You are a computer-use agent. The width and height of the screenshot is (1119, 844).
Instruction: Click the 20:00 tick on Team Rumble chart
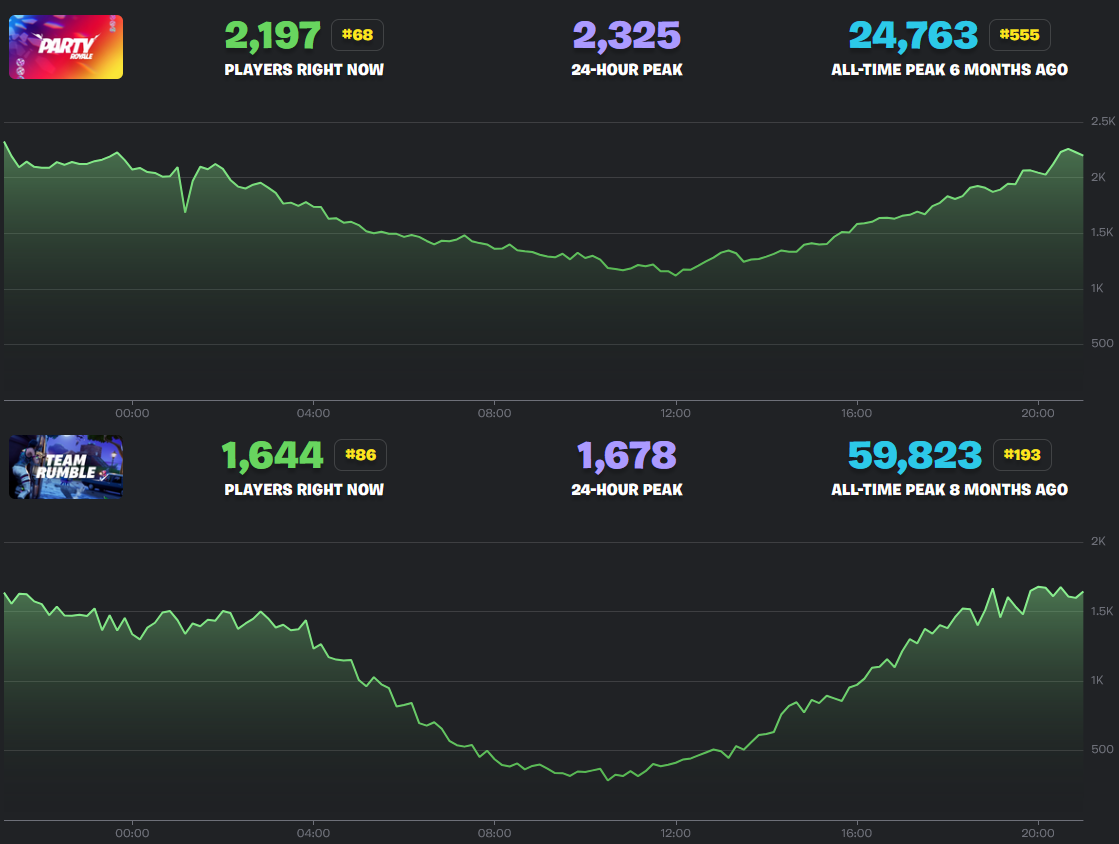pyautogui.click(x=1037, y=833)
